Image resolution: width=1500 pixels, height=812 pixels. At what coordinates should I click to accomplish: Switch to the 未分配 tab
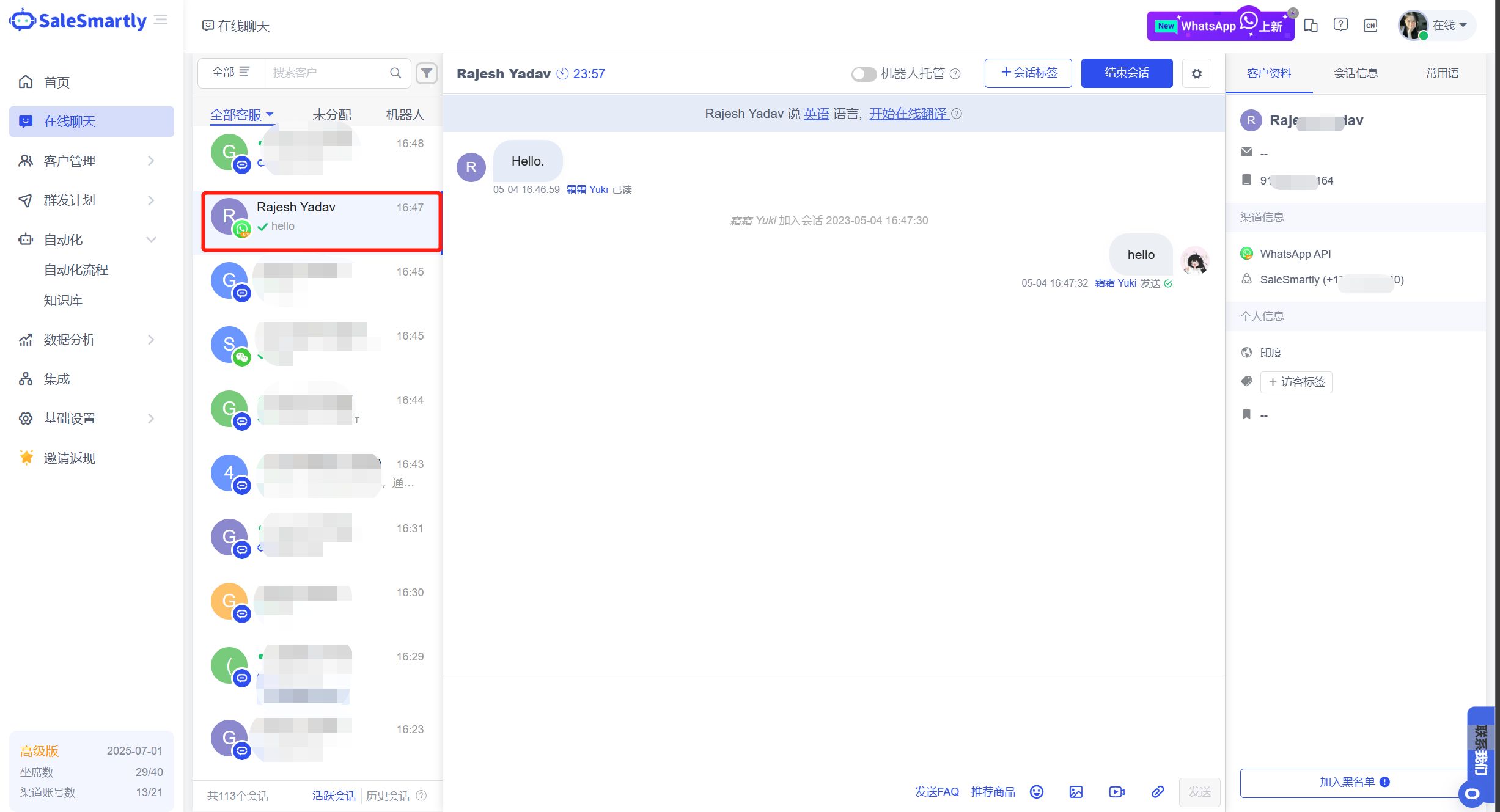[x=331, y=114]
